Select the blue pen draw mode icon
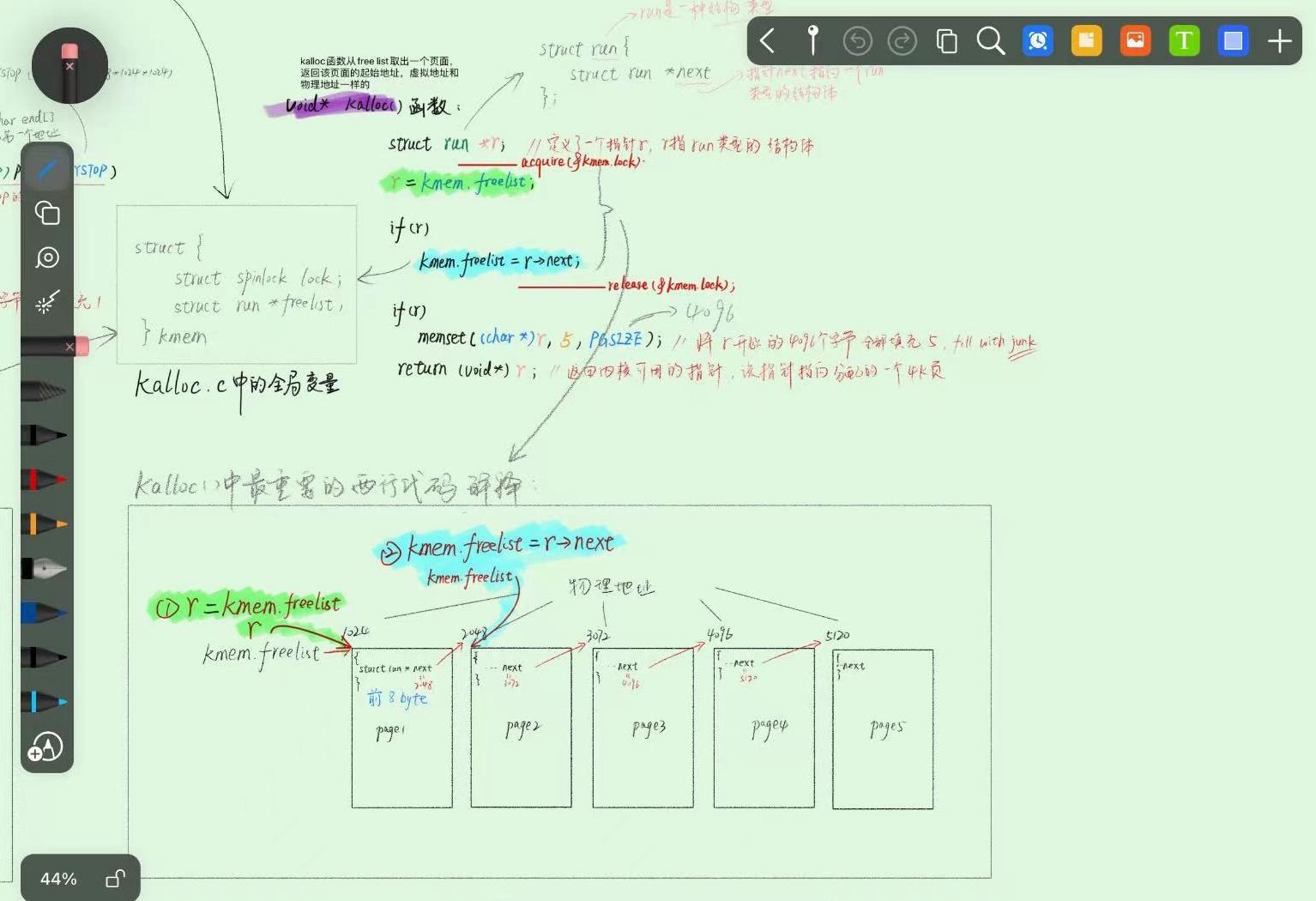 (x=47, y=169)
